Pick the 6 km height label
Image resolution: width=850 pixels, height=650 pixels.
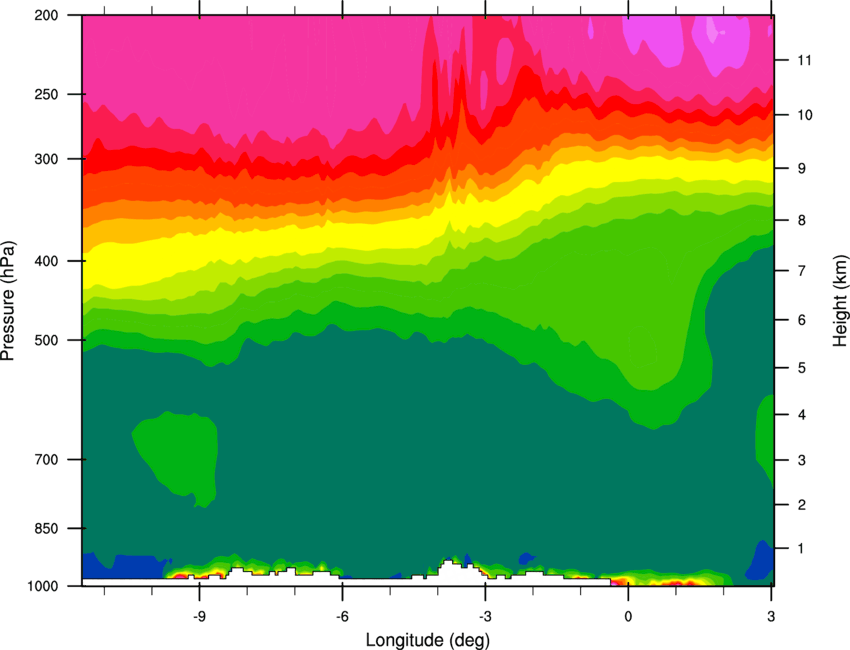coord(801,320)
